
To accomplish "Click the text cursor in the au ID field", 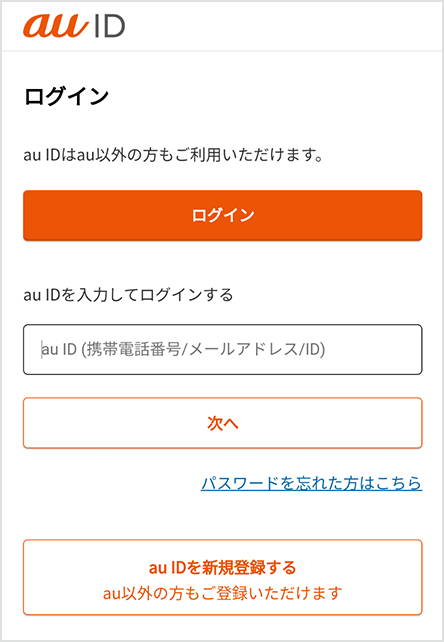I will click(41, 350).
